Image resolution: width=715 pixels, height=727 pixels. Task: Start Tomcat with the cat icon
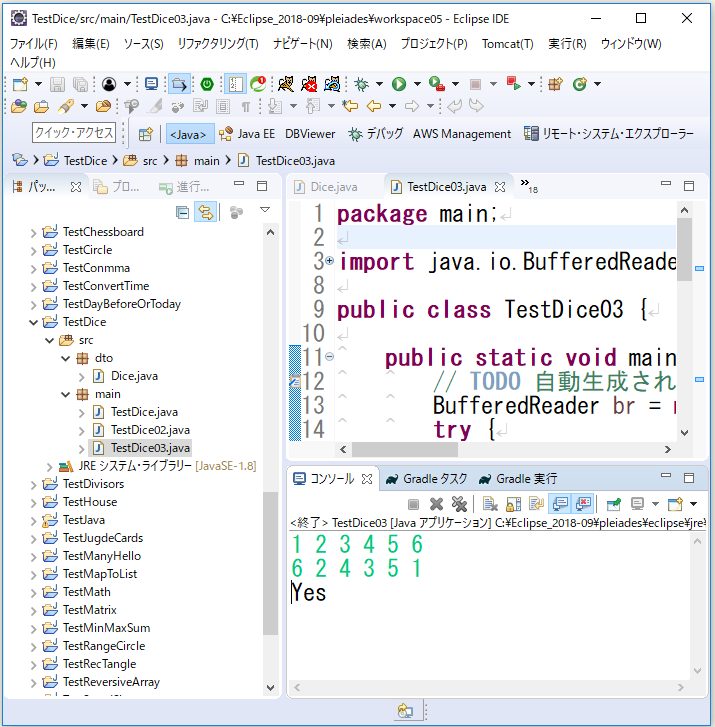click(x=286, y=84)
